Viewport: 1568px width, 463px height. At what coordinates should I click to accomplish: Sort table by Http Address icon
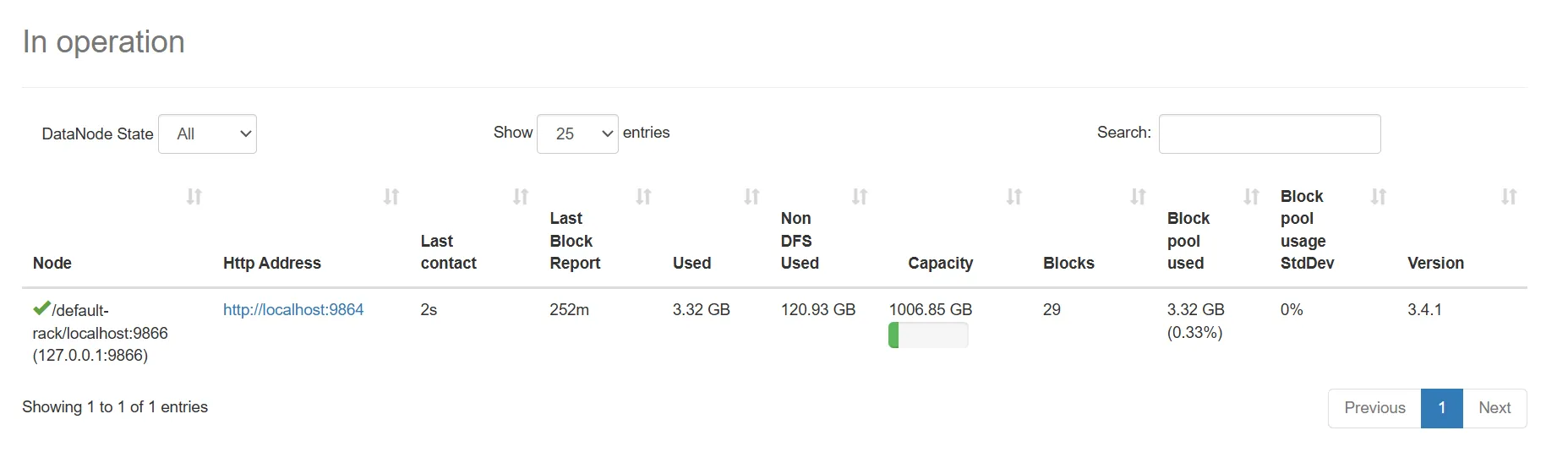point(391,197)
